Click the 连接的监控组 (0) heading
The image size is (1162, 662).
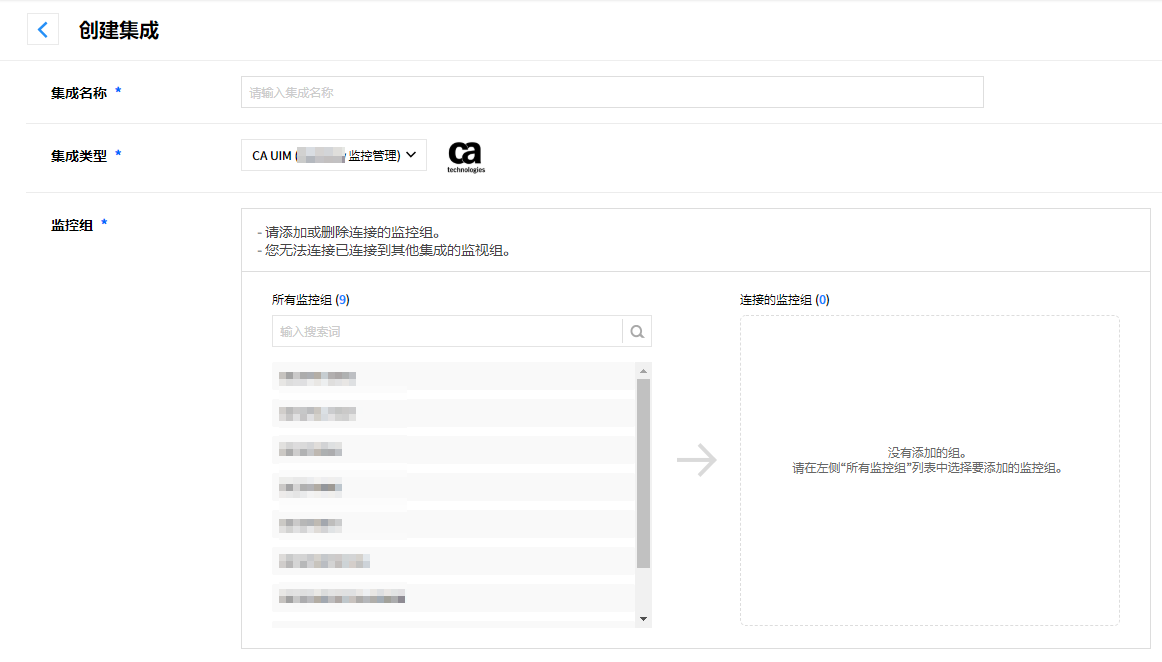[784, 300]
